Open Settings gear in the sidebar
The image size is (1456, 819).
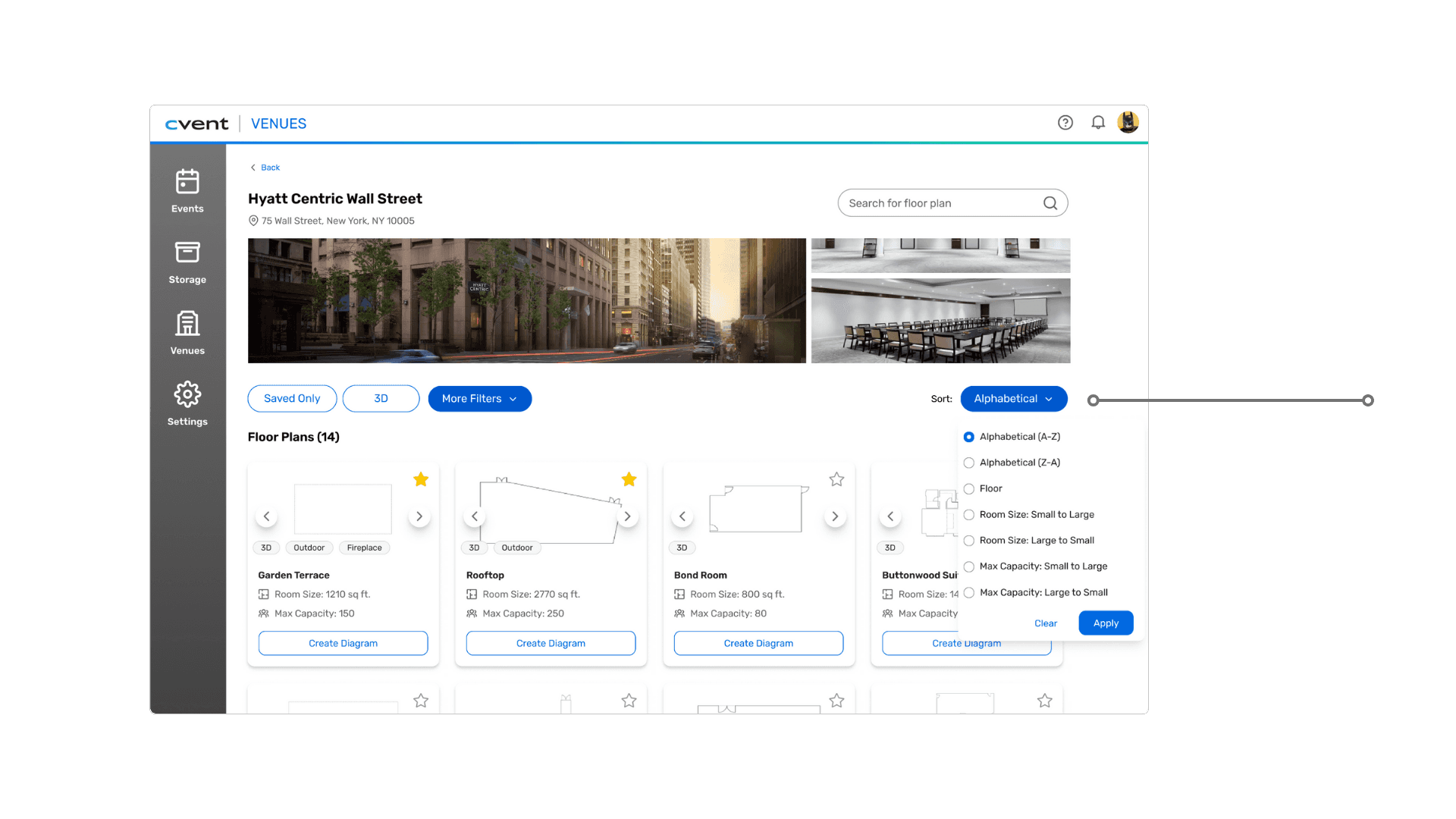coord(187,403)
